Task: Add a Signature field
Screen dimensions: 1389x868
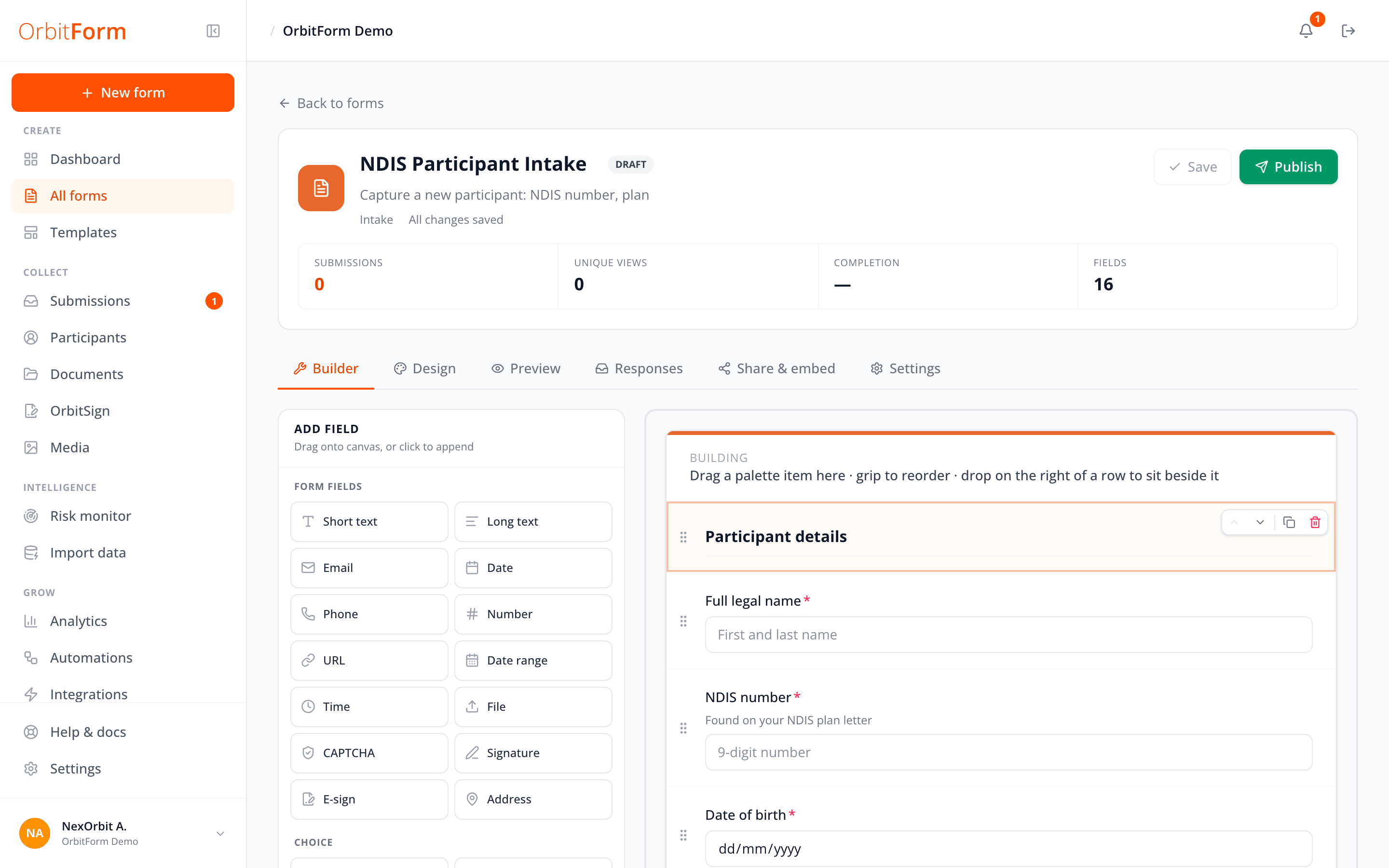Action: click(533, 753)
